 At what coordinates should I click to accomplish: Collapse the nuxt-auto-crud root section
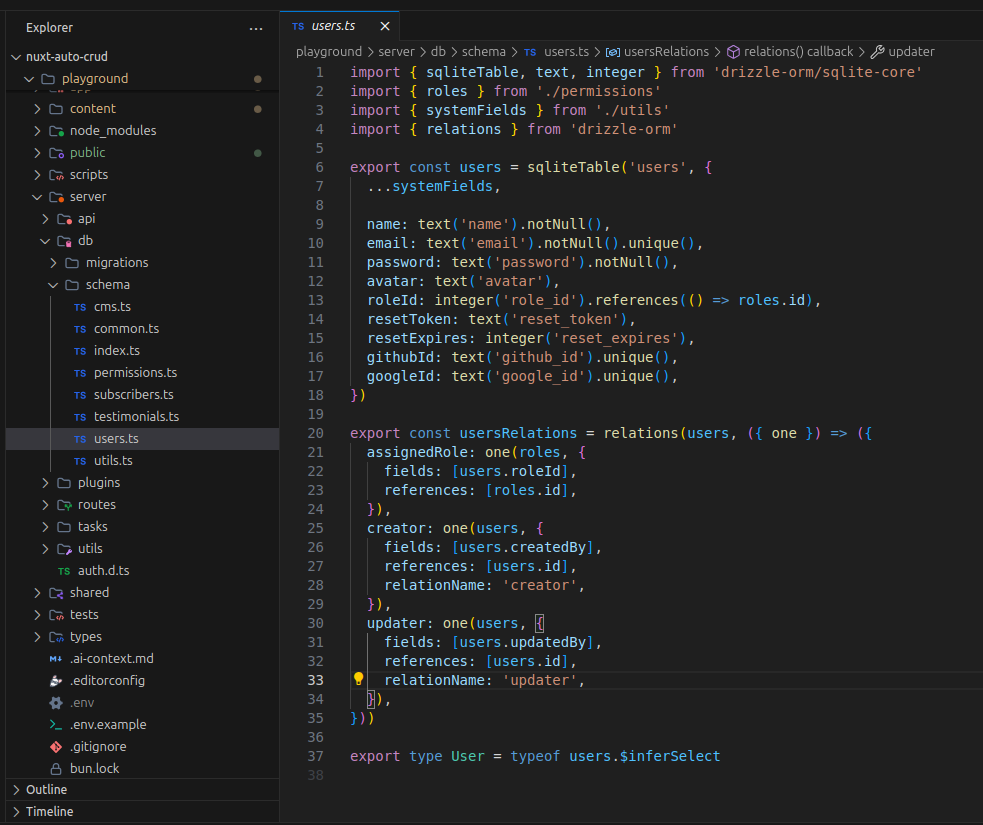tap(16, 57)
